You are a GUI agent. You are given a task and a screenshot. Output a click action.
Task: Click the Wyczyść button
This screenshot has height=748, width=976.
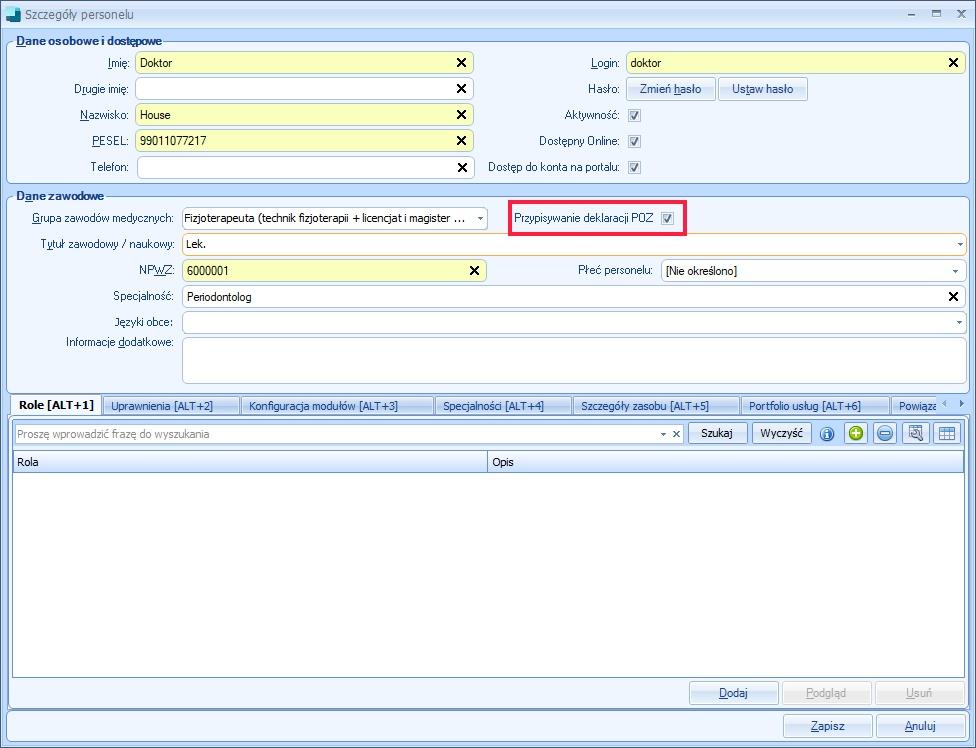tap(782, 433)
